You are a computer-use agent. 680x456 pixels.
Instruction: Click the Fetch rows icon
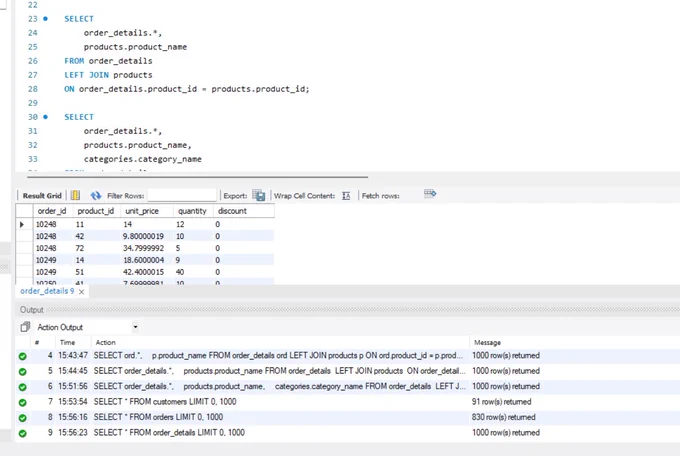click(x=430, y=194)
